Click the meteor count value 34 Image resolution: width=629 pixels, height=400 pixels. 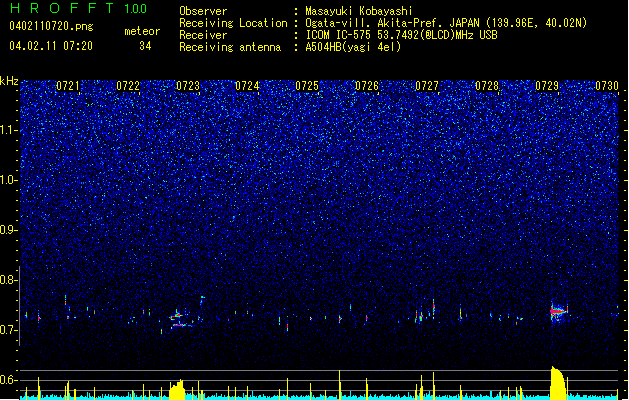point(145,46)
